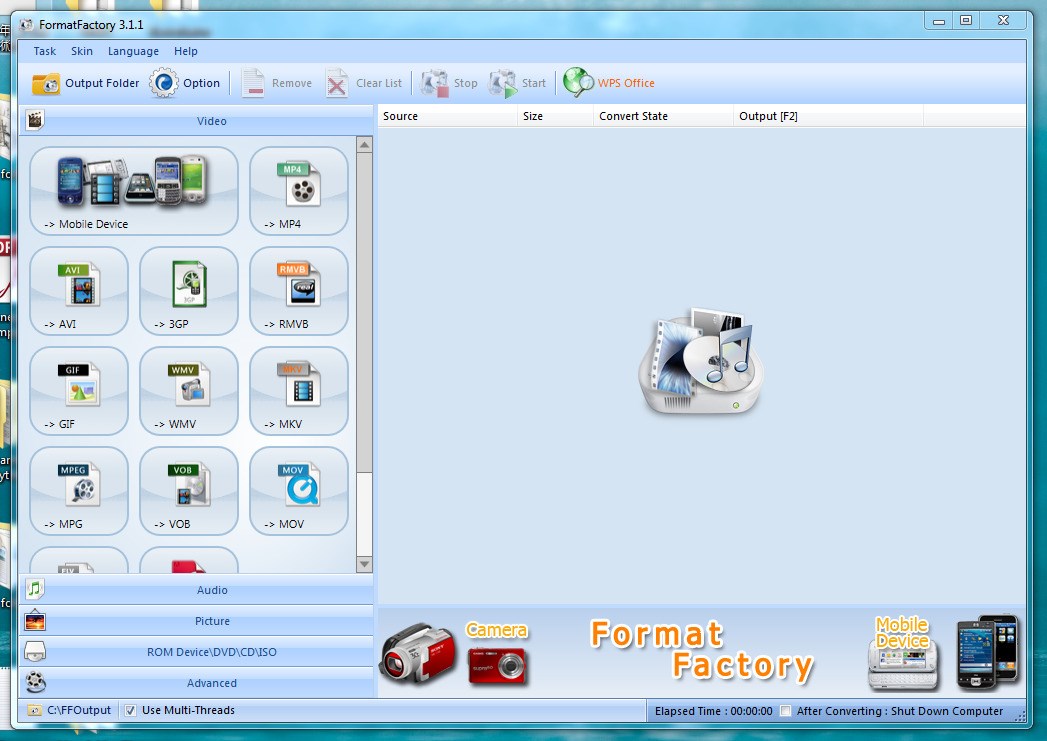Viewport: 1047px width, 741px height.
Task: Collapse the Video category panel
Action: (196, 121)
